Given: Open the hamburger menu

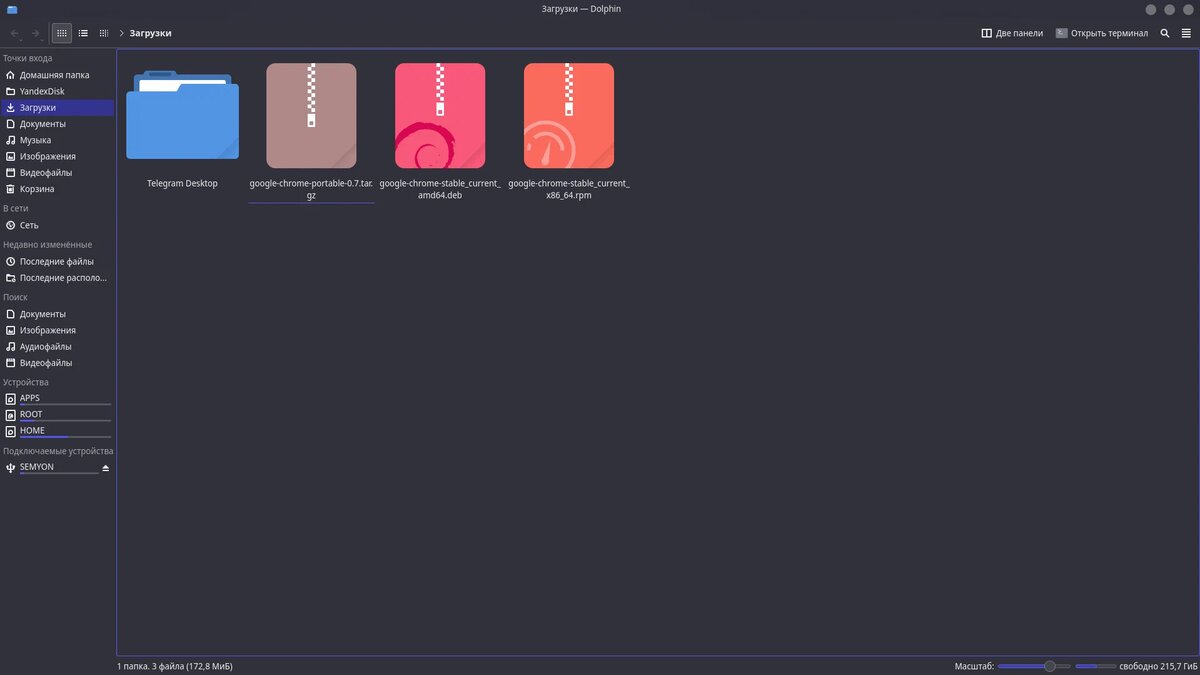Looking at the screenshot, I should tap(1186, 33).
